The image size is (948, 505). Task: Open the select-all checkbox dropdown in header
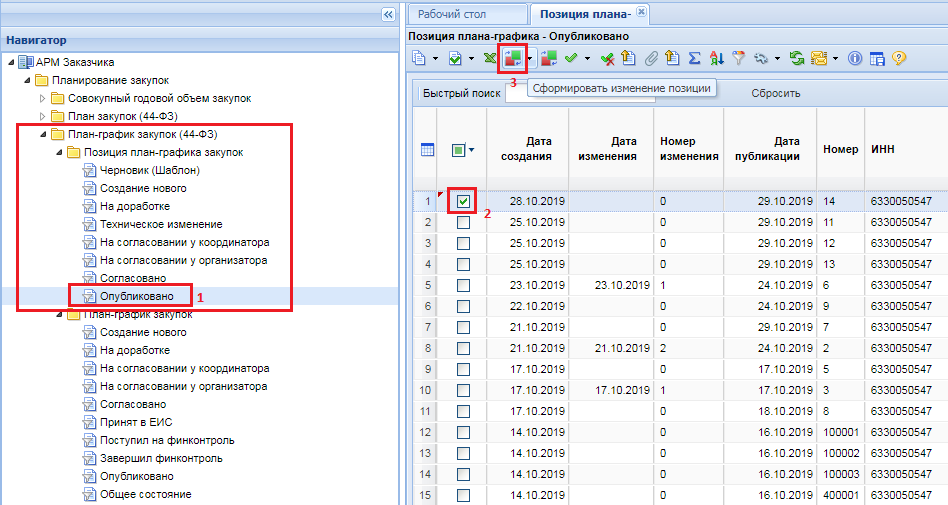tap(471, 150)
